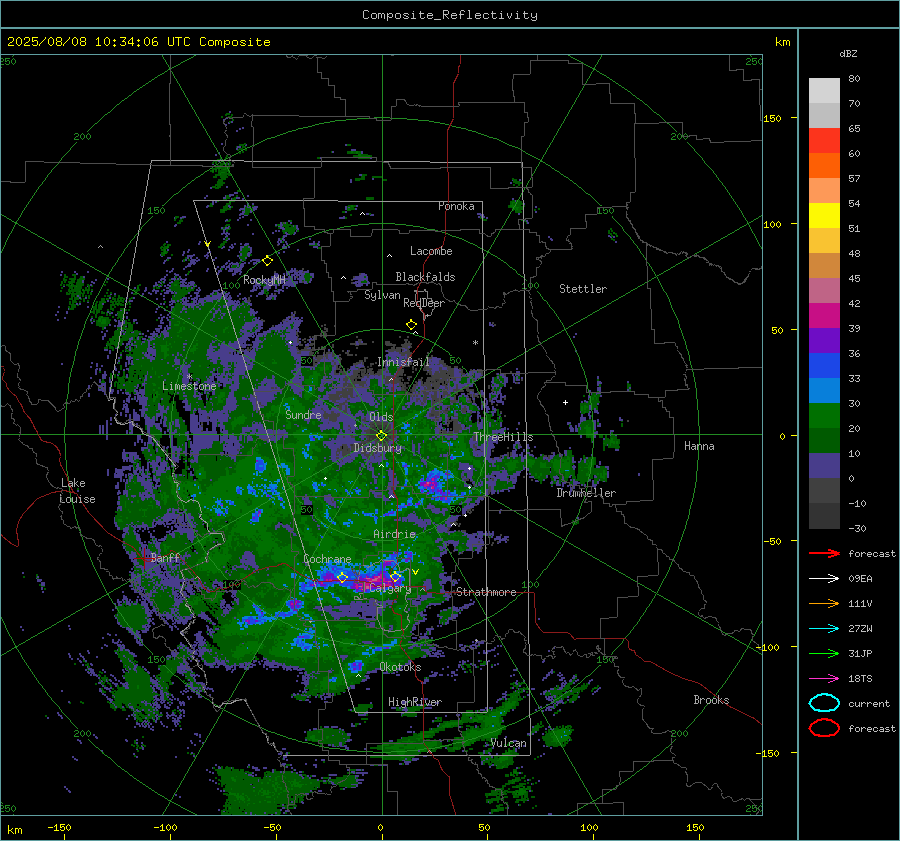Click the white plus marker west of Hanna

point(565,402)
